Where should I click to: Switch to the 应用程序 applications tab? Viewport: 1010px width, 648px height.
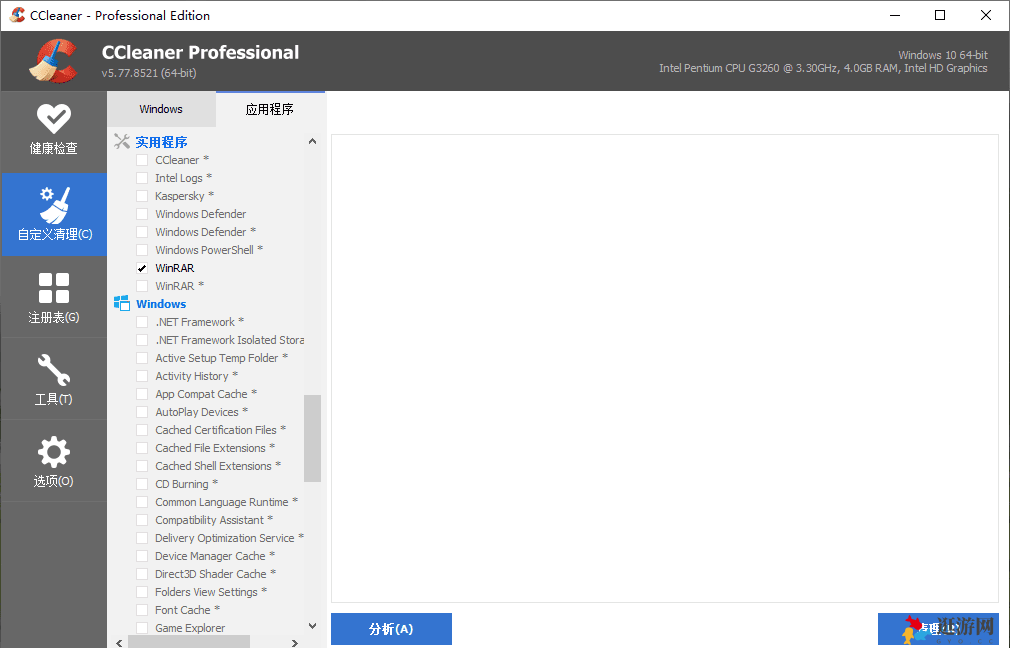click(x=270, y=109)
